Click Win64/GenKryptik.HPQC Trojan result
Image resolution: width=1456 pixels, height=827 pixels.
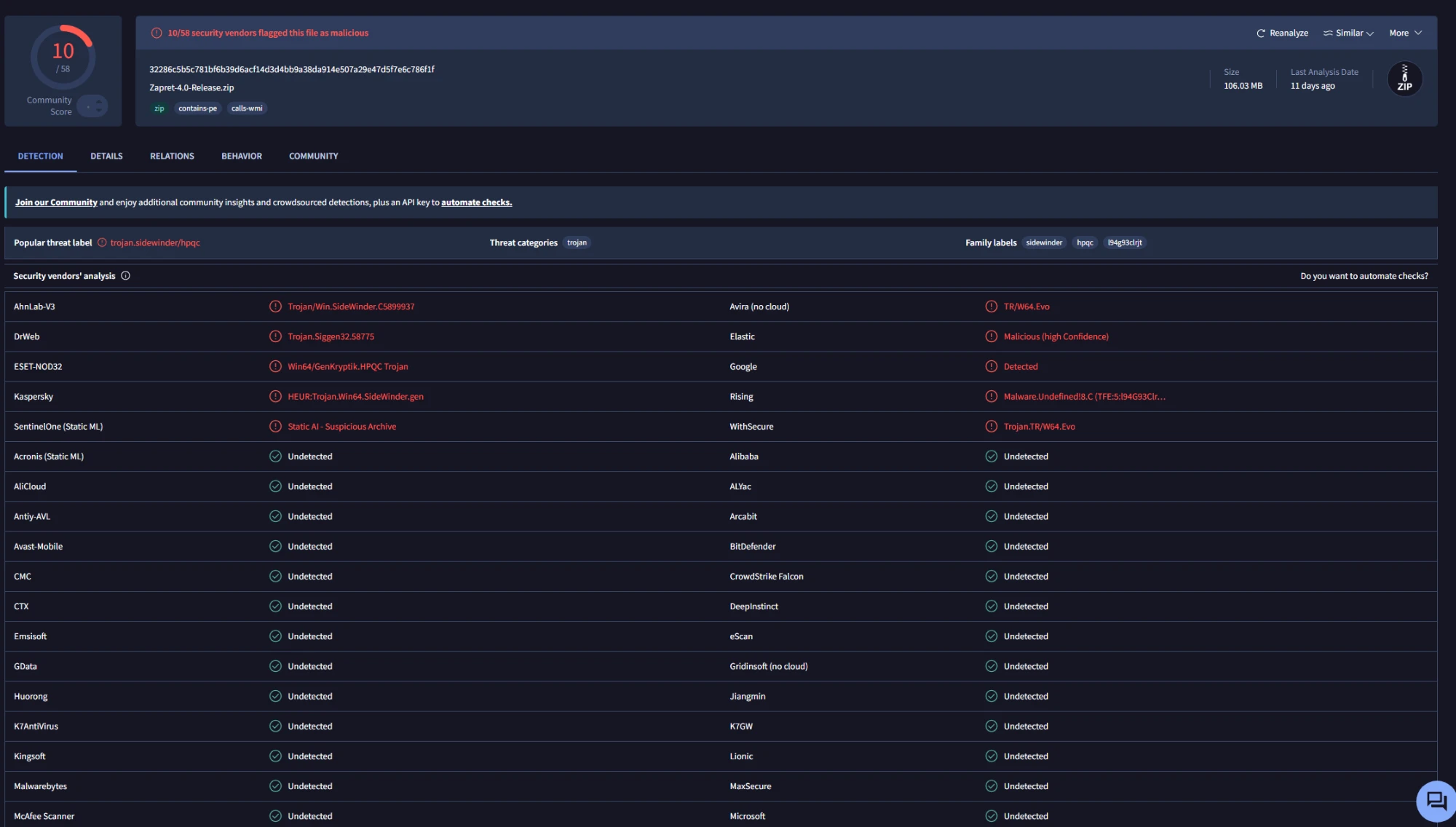point(348,366)
